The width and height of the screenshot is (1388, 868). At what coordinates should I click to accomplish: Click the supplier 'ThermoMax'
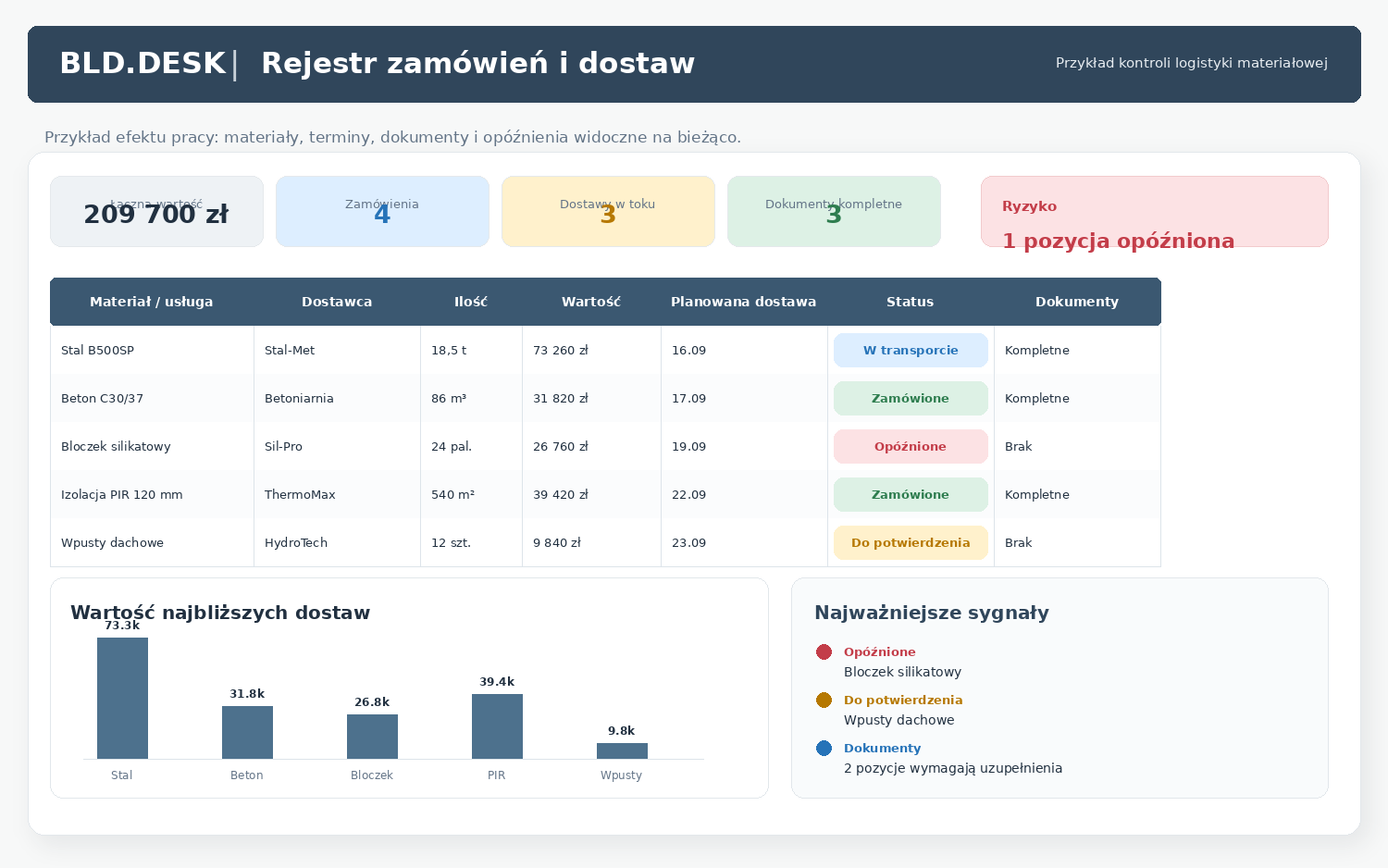[x=300, y=495]
